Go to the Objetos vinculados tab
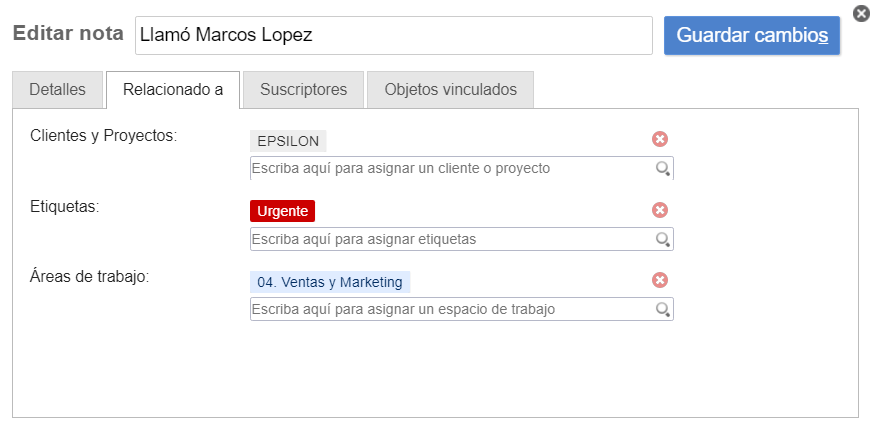The height and width of the screenshot is (424, 873). tap(450, 90)
